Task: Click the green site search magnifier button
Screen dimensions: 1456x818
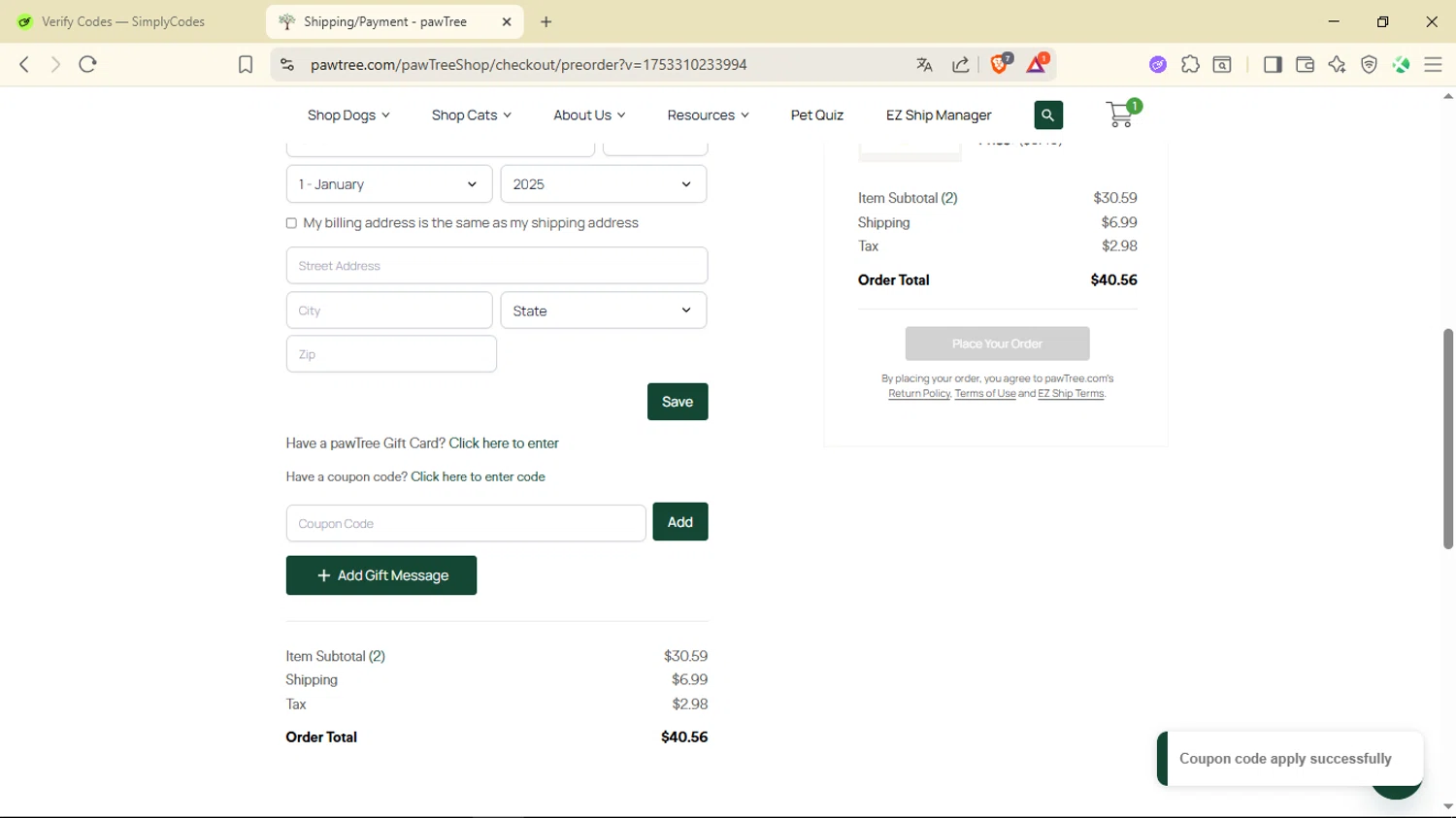Action: pyautogui.click(x=1048, y=115)
